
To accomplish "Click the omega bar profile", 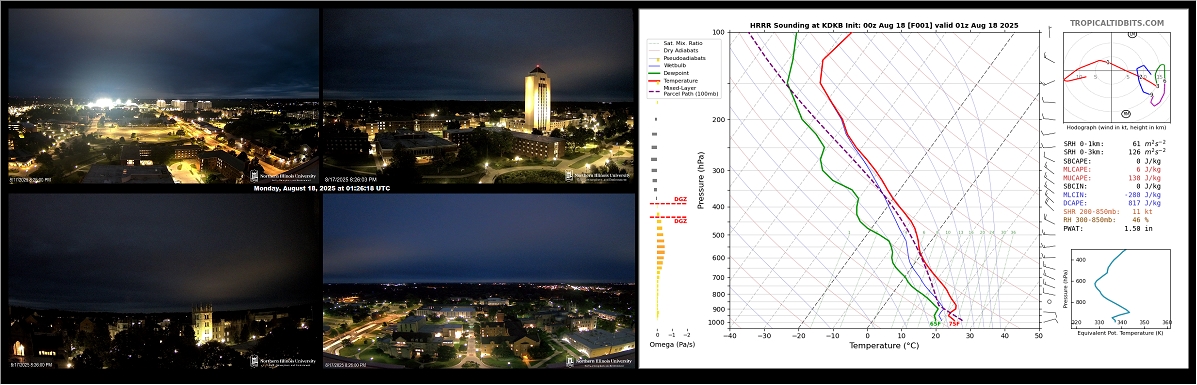I will (x=658, y=218).
